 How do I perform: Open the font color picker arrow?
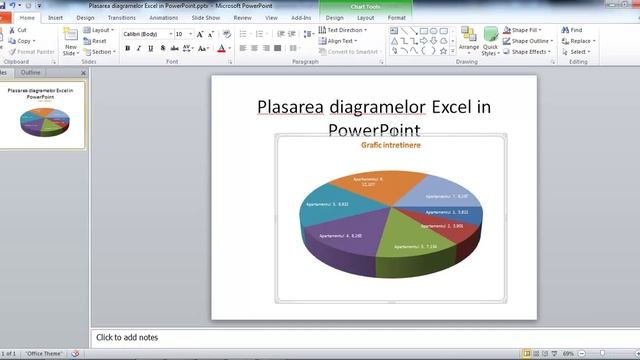230,49
